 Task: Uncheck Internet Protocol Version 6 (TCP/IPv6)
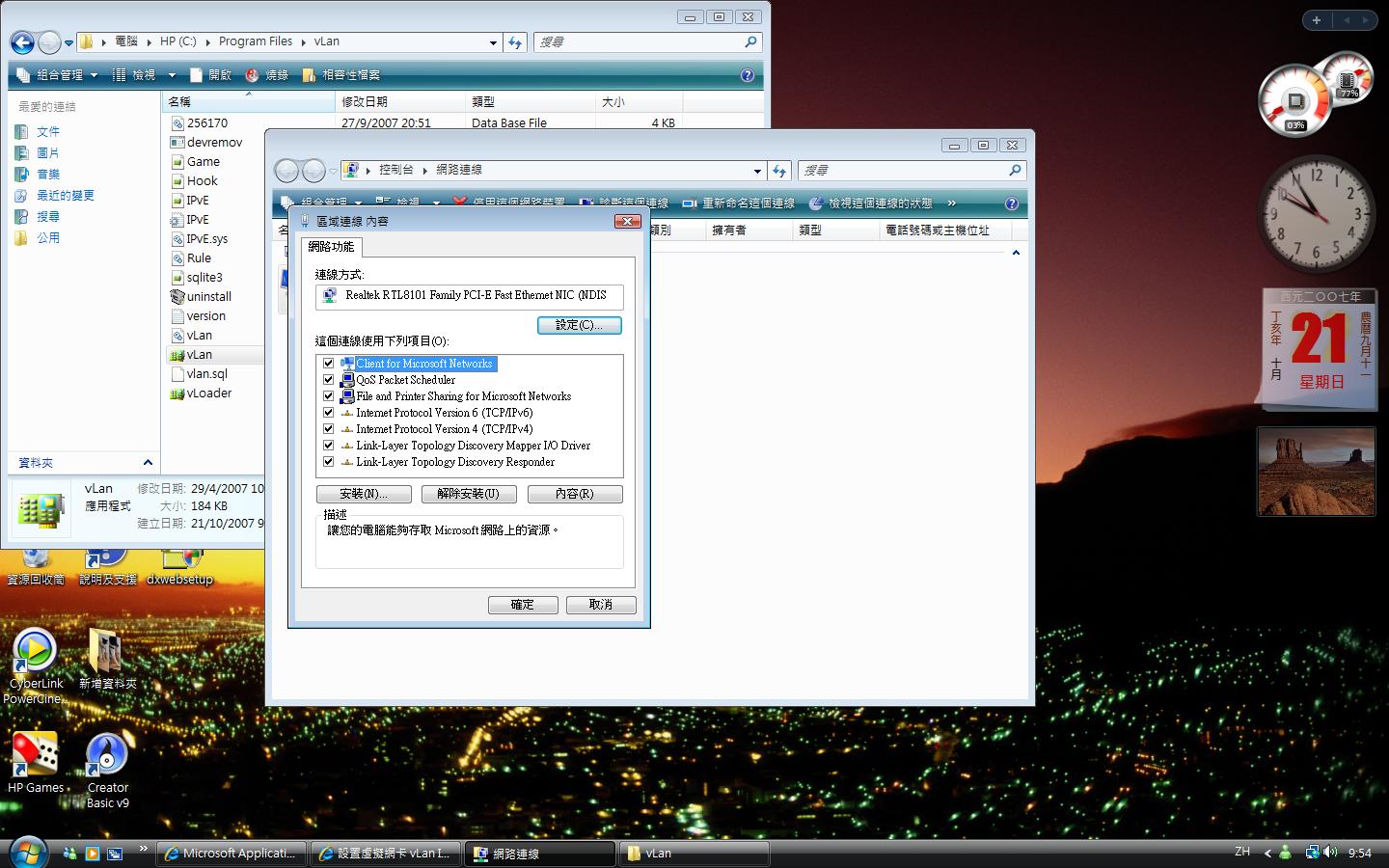pos(328,413)
